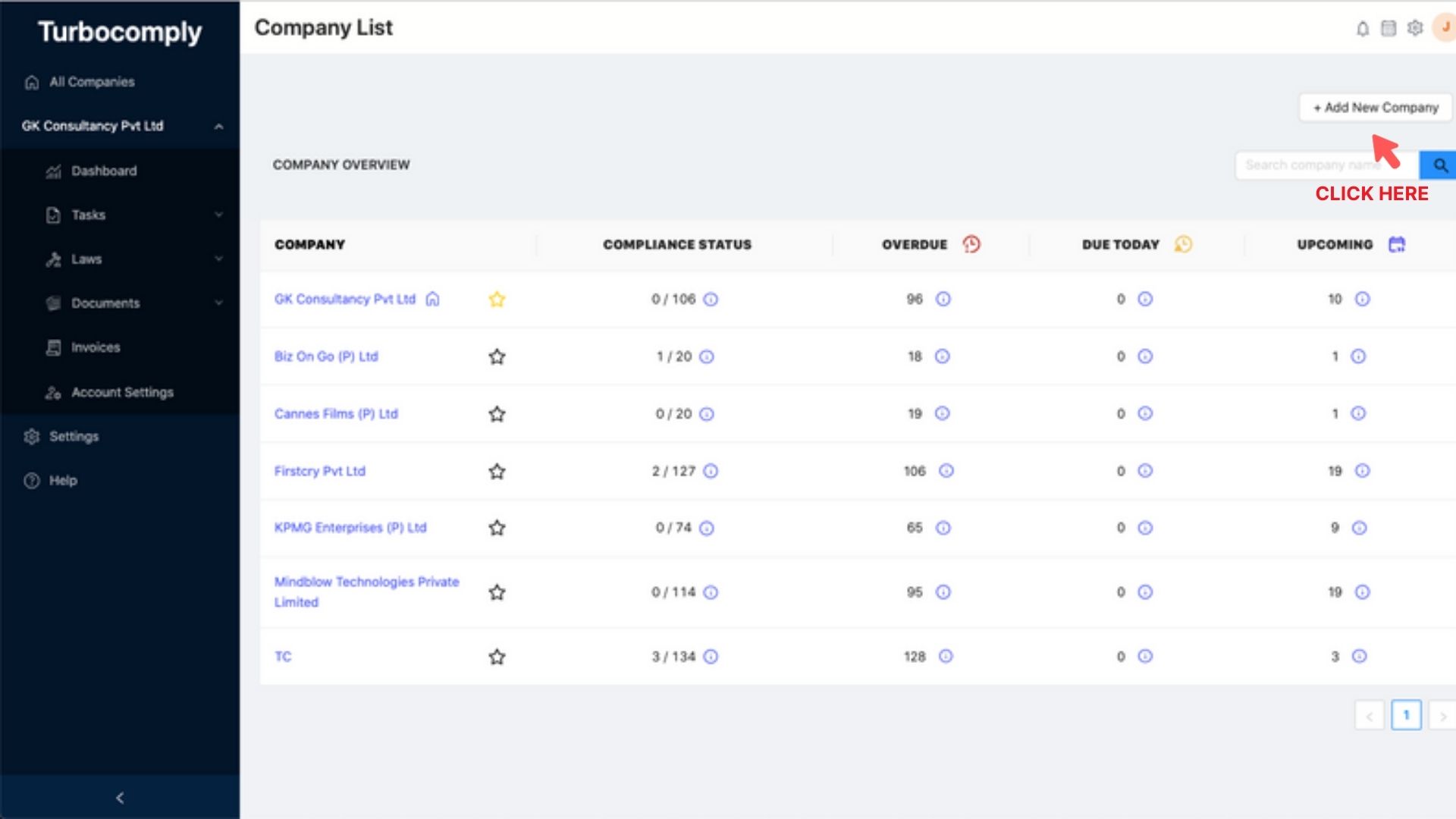Viewport: 1456px width, 819px height.
Task: Click the Overdue clock icon in the column header
Action: (971, 244)
